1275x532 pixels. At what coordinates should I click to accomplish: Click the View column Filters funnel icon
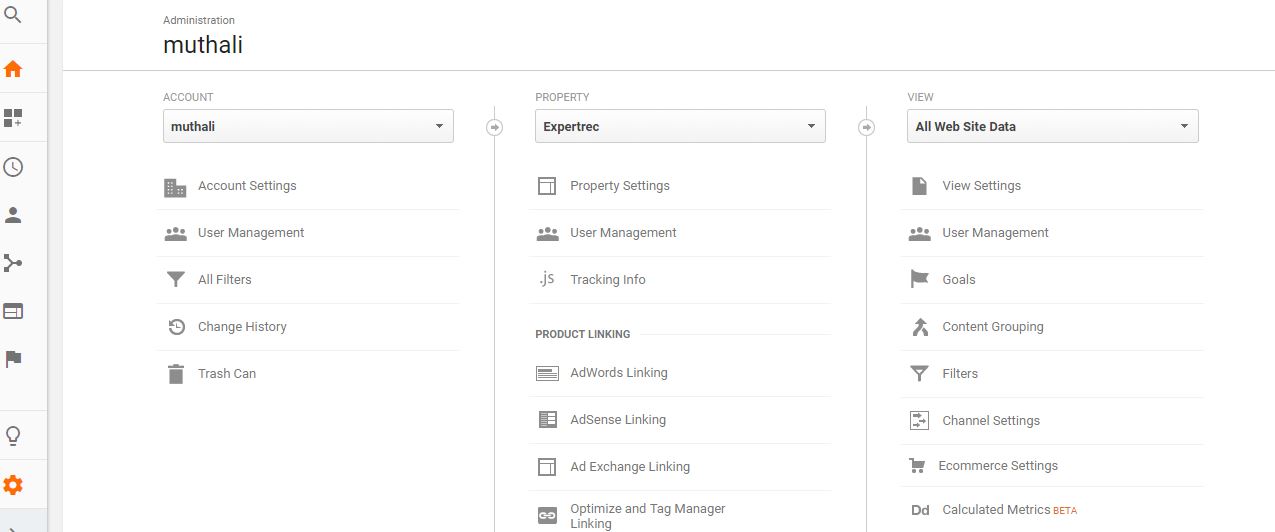(x=920, y=374)
